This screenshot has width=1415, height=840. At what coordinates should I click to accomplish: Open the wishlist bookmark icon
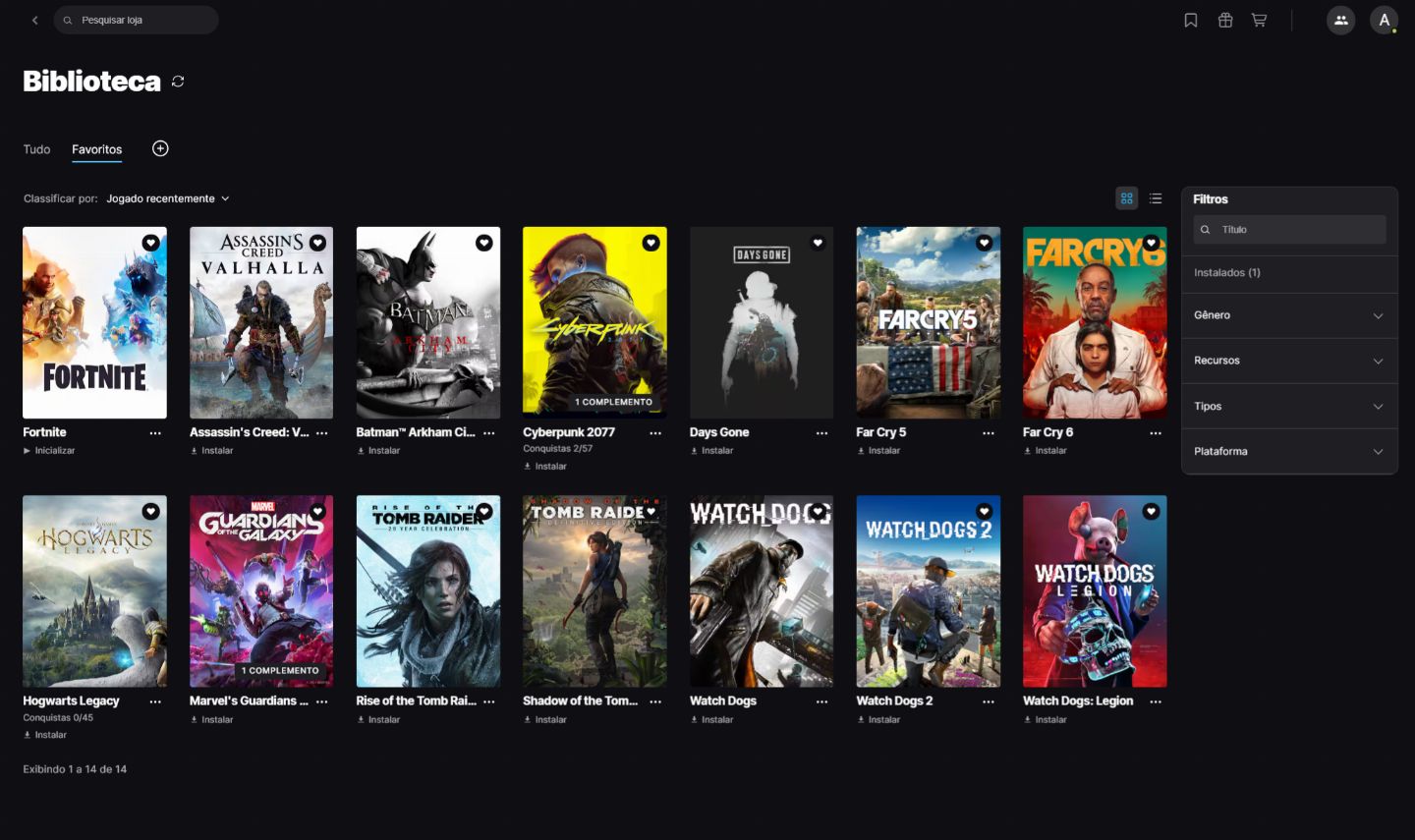[x=1191, y=20]
